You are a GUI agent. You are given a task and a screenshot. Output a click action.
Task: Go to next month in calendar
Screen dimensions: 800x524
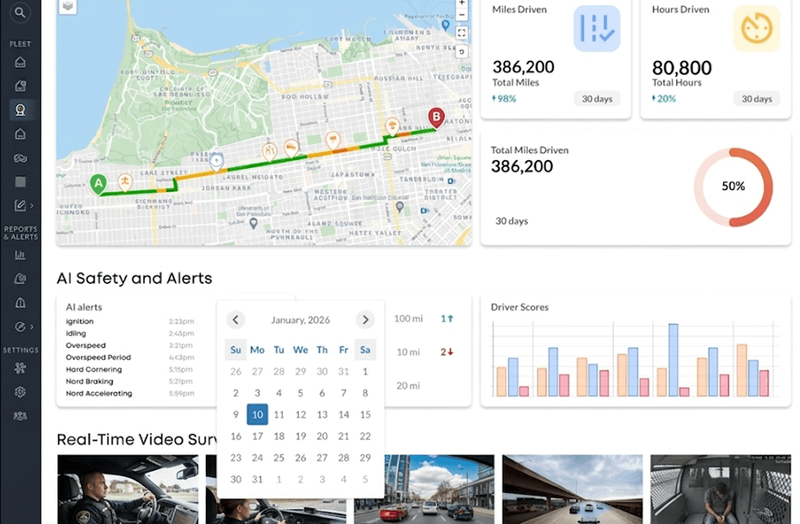365,320
